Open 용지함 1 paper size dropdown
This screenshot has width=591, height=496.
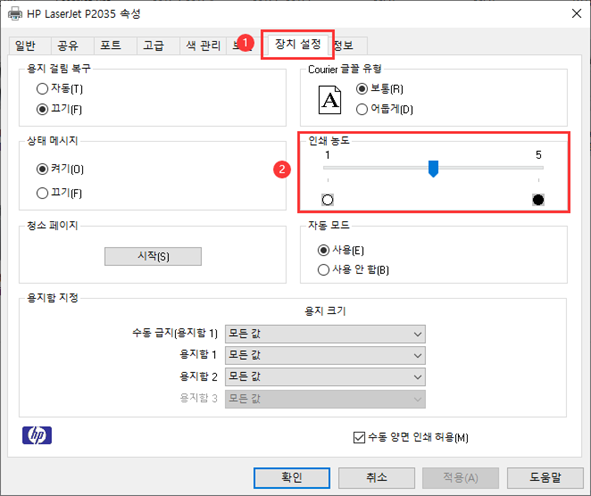tap(325, 355)
